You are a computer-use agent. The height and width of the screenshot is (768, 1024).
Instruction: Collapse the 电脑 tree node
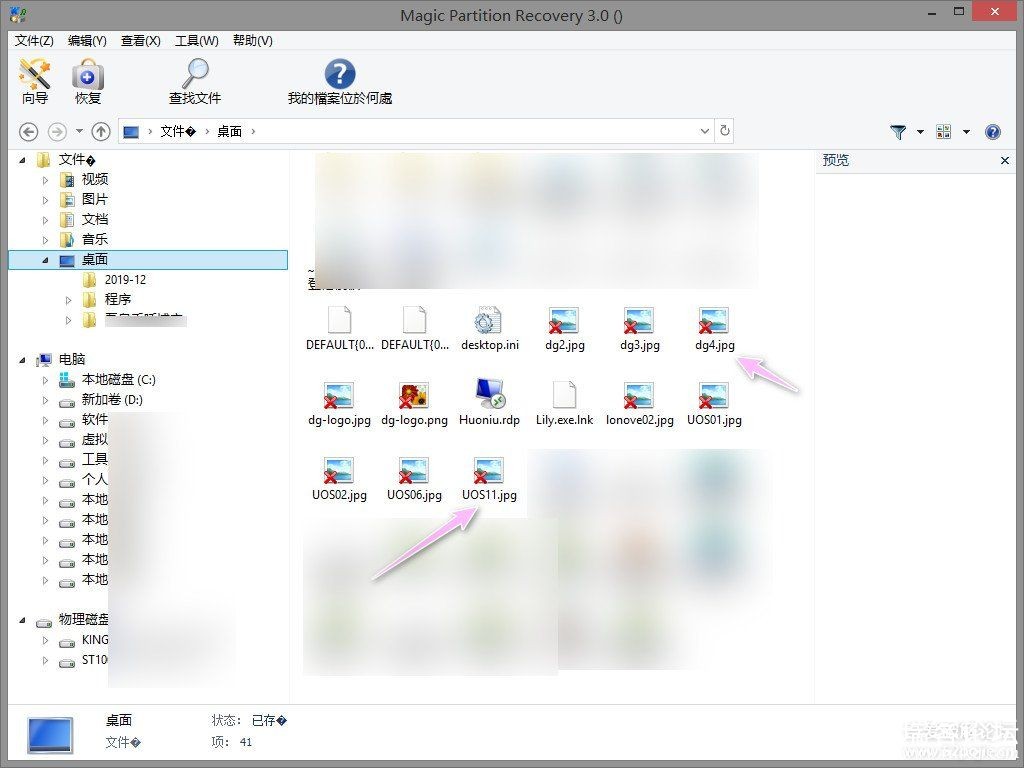23,360
